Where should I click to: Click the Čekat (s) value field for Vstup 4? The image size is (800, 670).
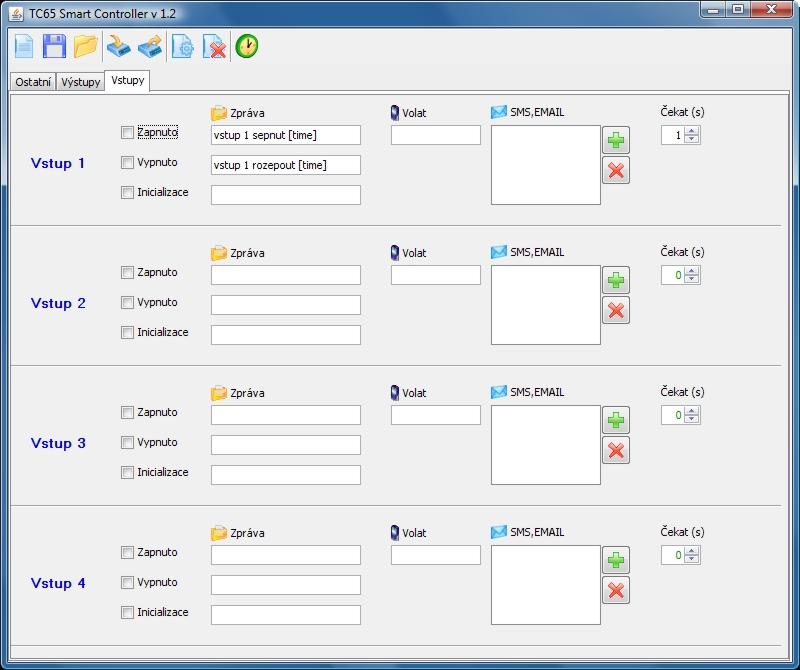coord(673,555)
